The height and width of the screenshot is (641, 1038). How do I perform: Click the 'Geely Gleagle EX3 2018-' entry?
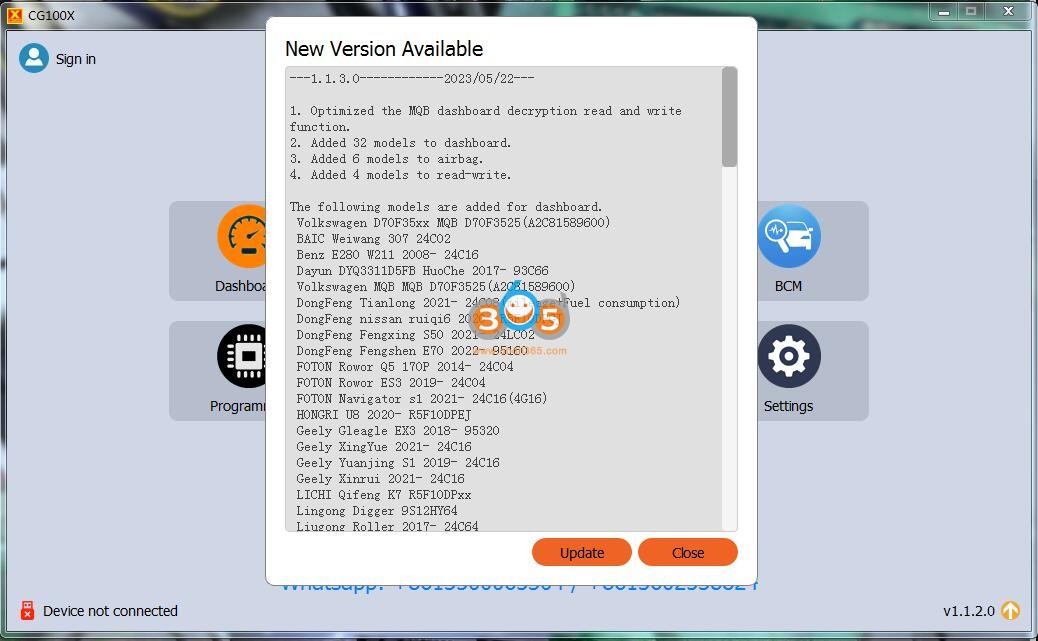[398, 430]
